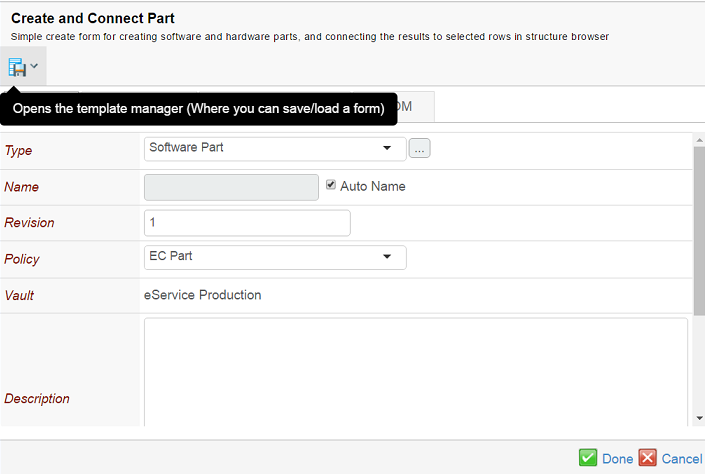Viewport: 705px width, 474px height.
Task: Open the Type dropdown showing Software Part
Action: [x=274, y=149]
